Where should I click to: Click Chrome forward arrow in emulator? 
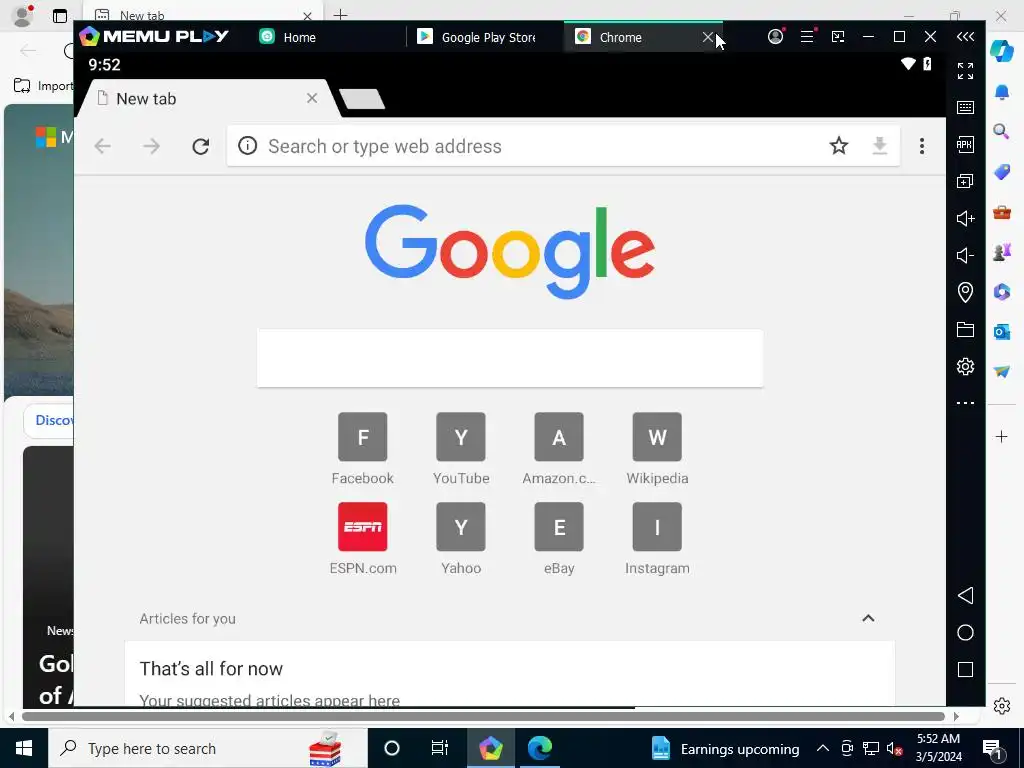point(152,146)
